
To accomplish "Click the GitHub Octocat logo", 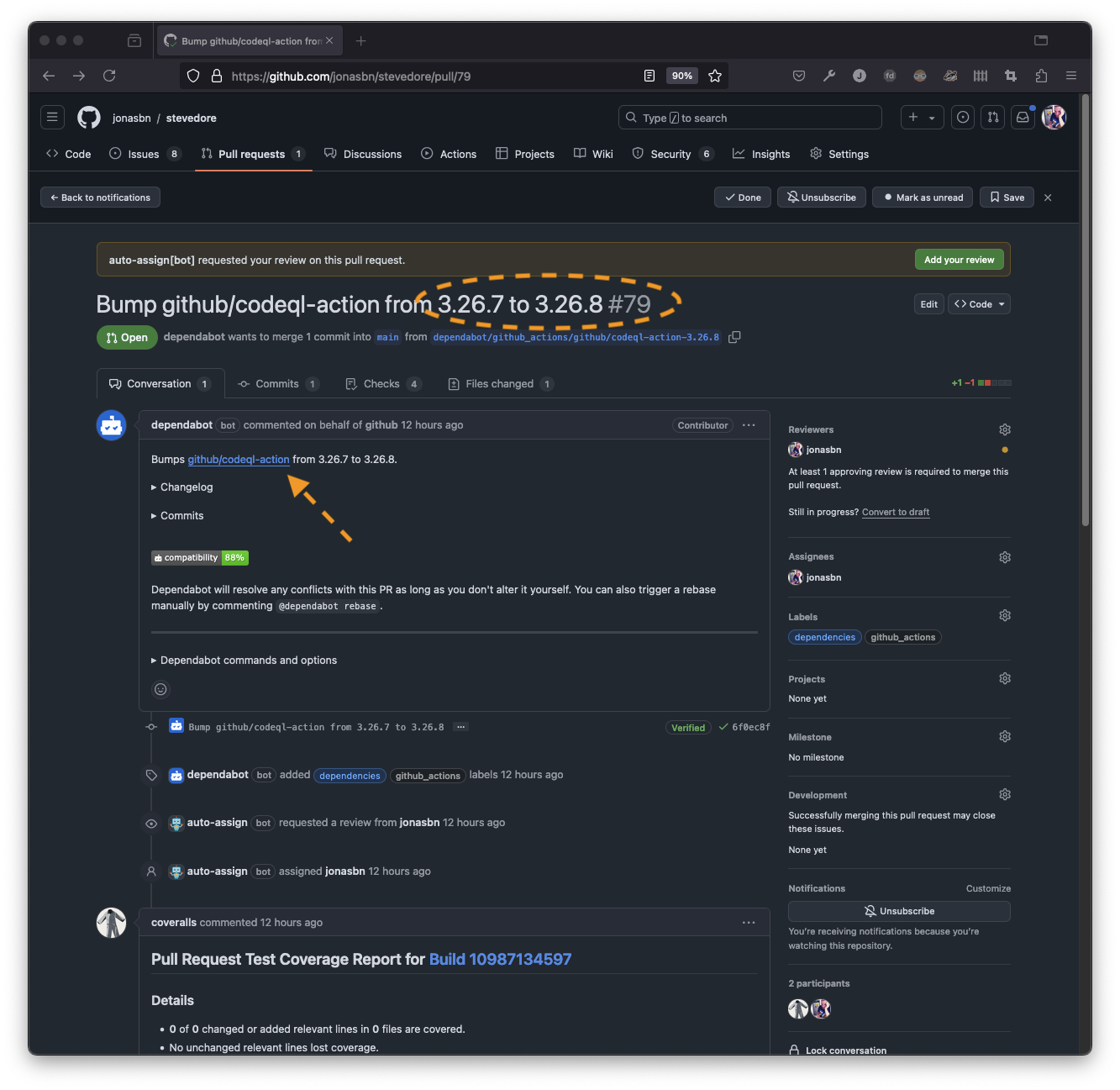I will click(89, 118).
